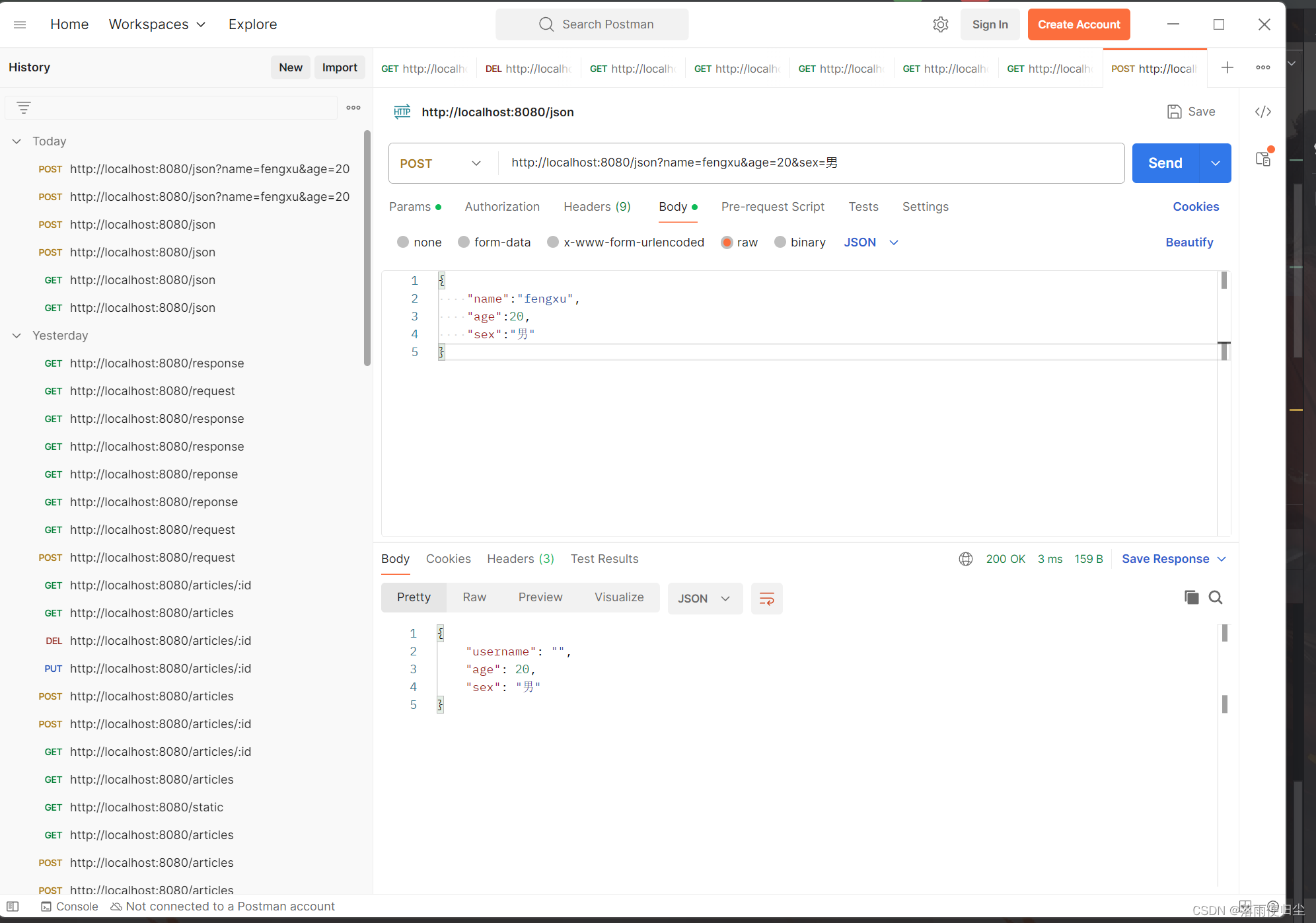Open the Test Results tab
Image resolution: width=1316 pixels, height=923 pixels.
604,559
